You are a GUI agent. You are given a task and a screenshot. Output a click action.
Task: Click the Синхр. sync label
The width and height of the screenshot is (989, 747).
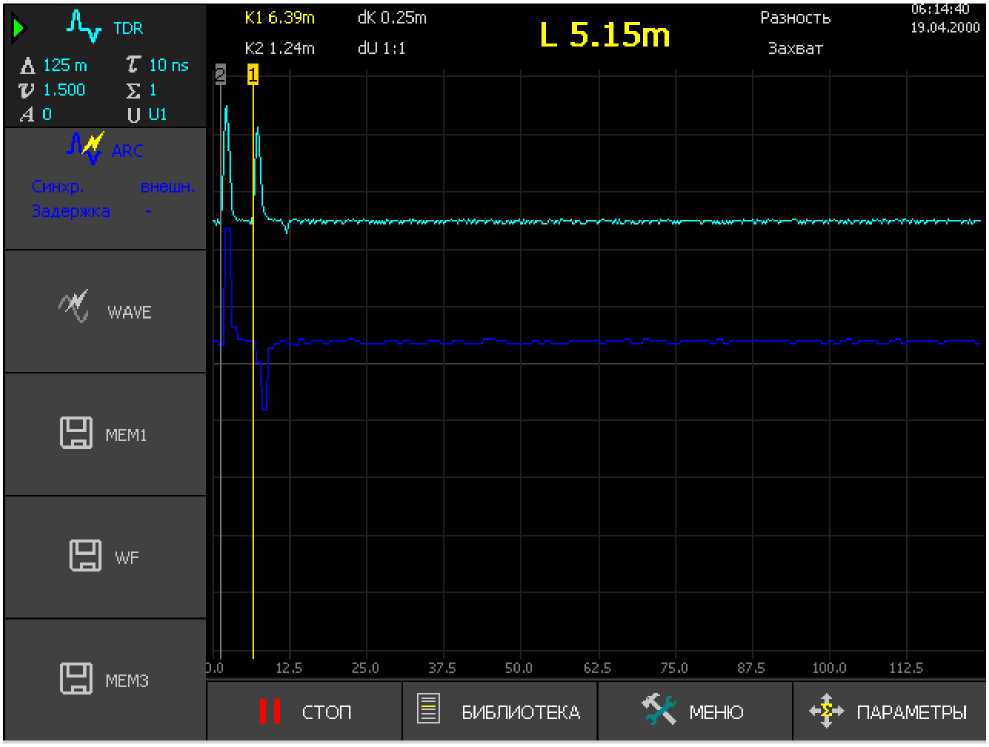57,187
